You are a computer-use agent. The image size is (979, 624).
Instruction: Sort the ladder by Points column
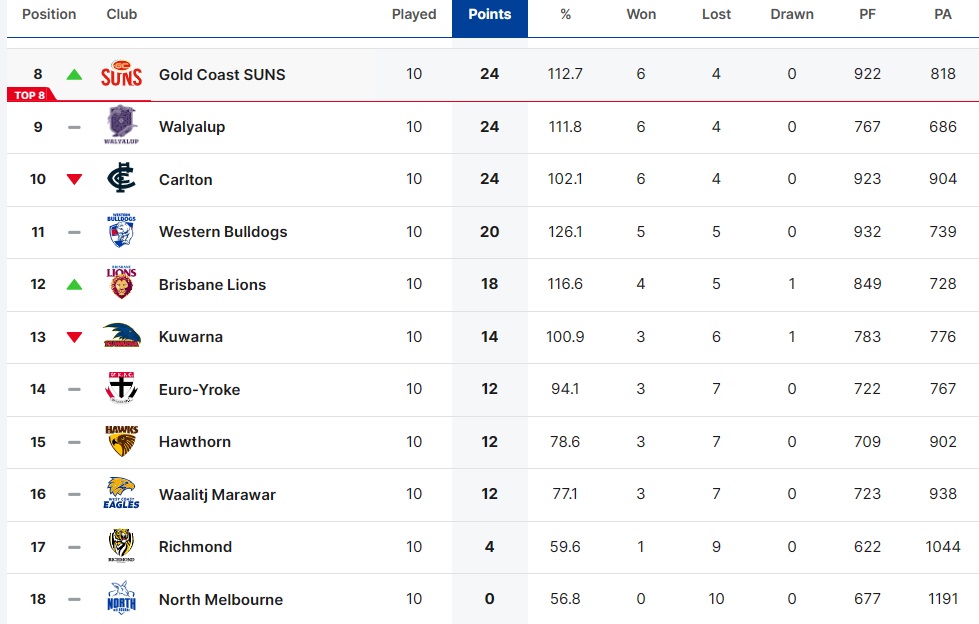pos(489,14)
